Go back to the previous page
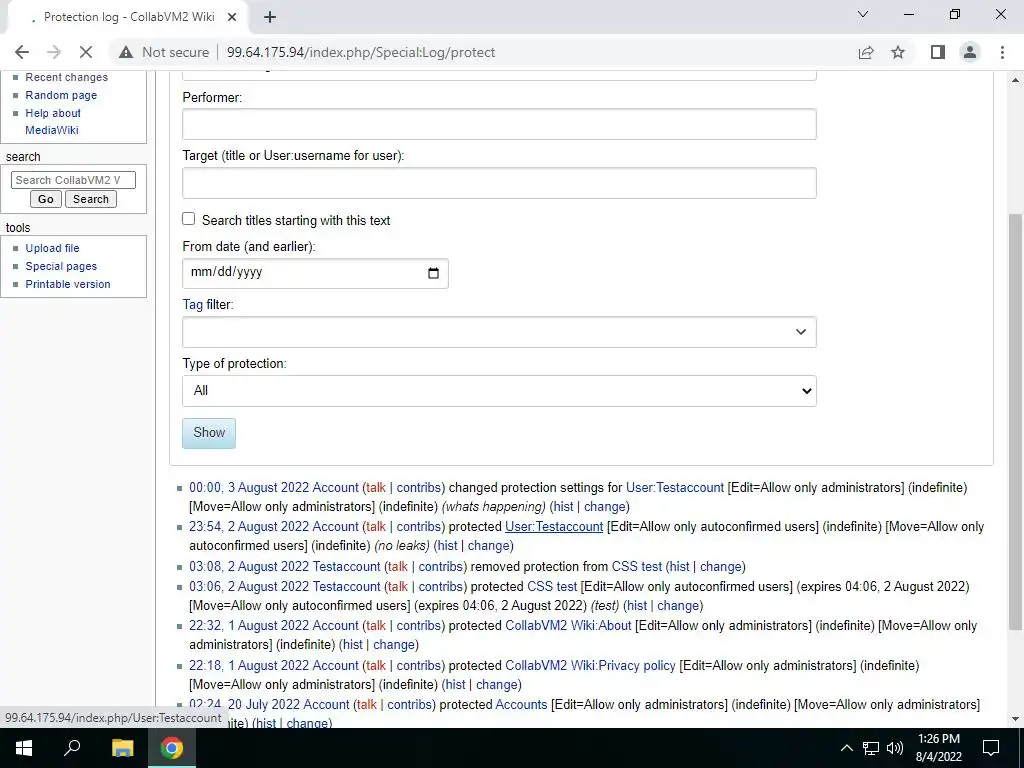This screenshot has width=1024, height=768. click(x=22, y=52)
